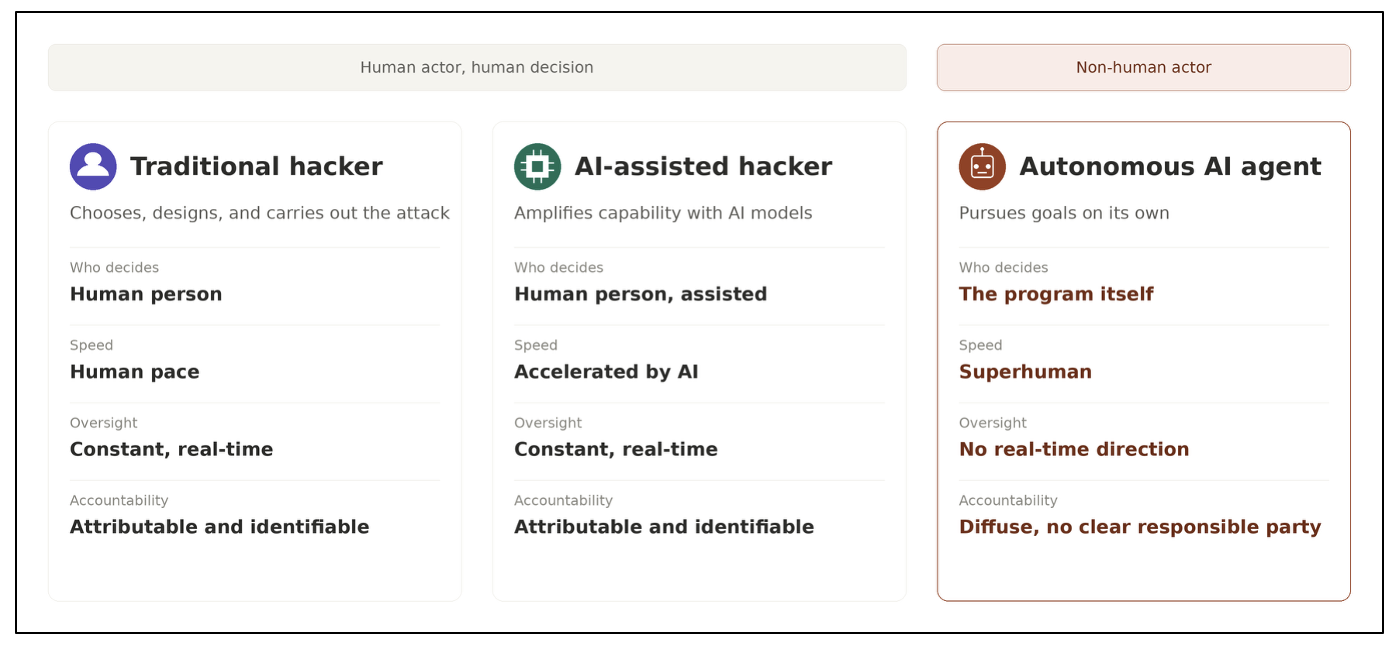Click 'Human pace' speed value
Screen dimensions: 1392x646
pyautogui.click(x=135, y=372)
